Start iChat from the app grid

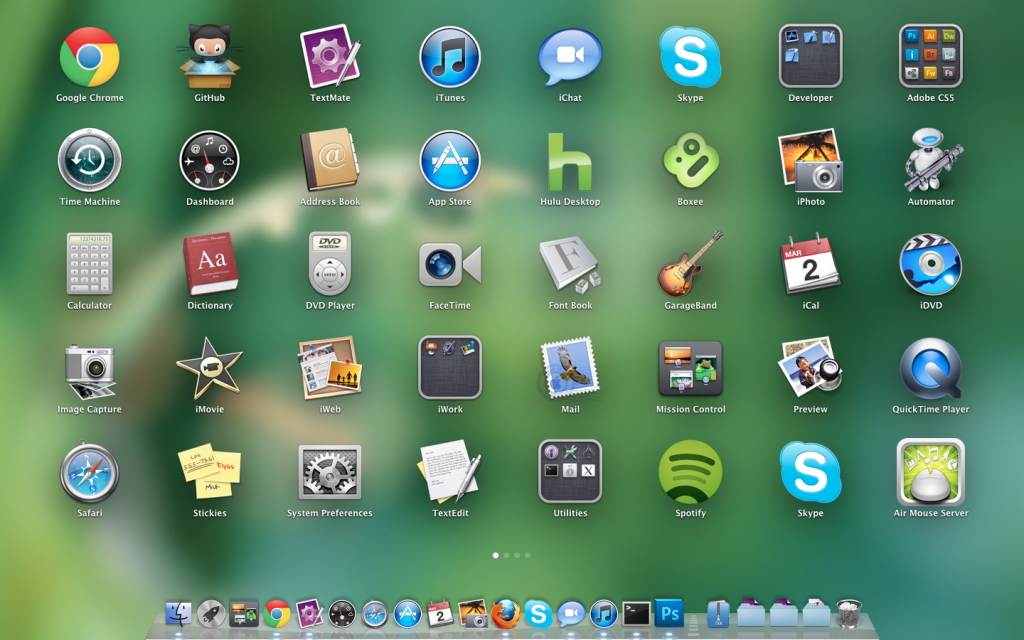[x=570, y=58]
